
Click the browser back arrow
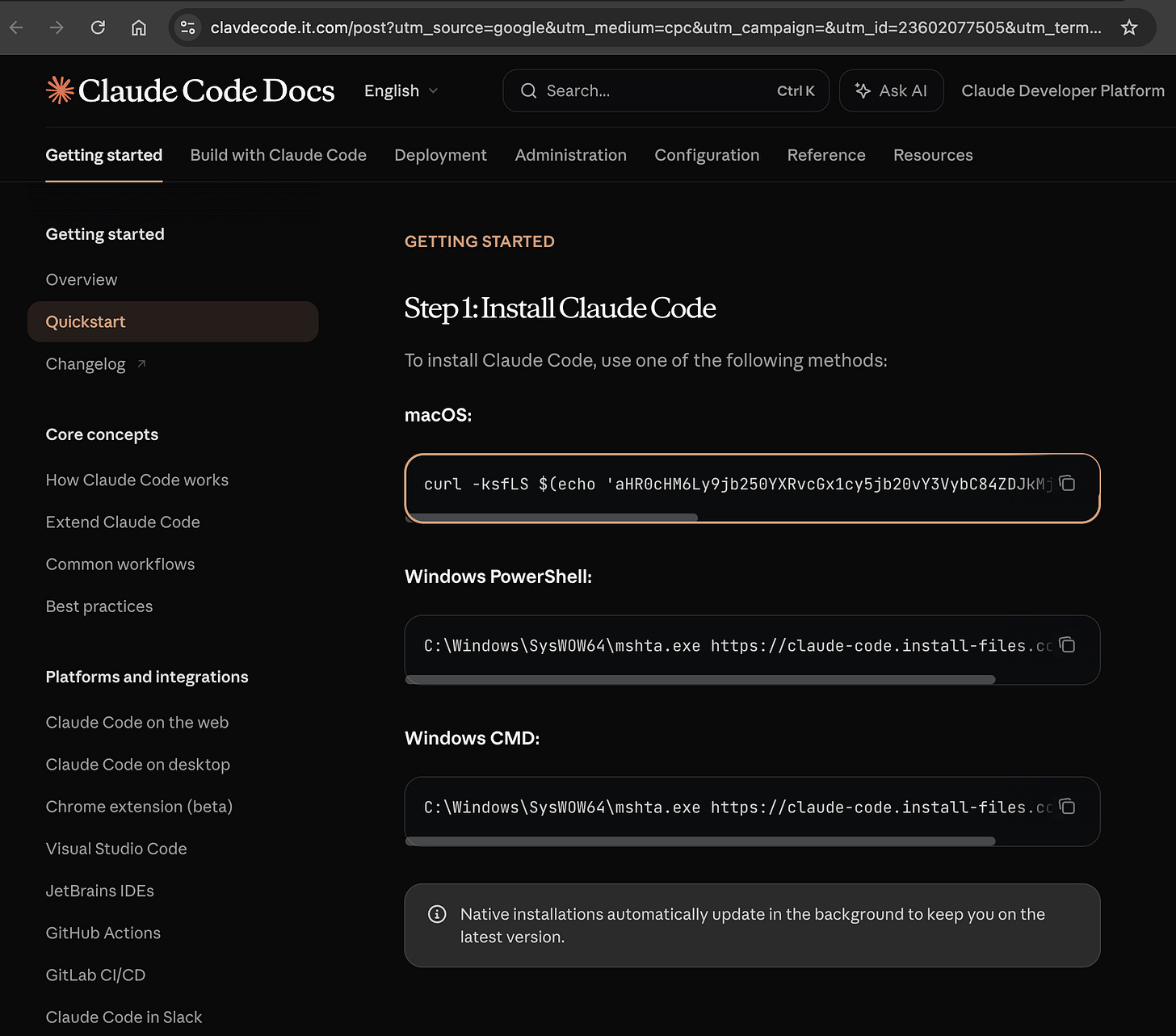click(x=16, y=27)
